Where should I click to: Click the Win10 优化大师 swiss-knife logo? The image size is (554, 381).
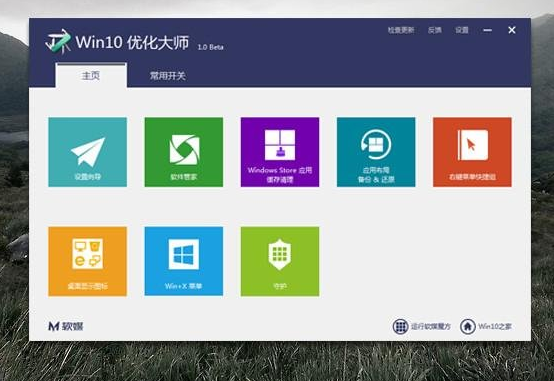[58, 41]
